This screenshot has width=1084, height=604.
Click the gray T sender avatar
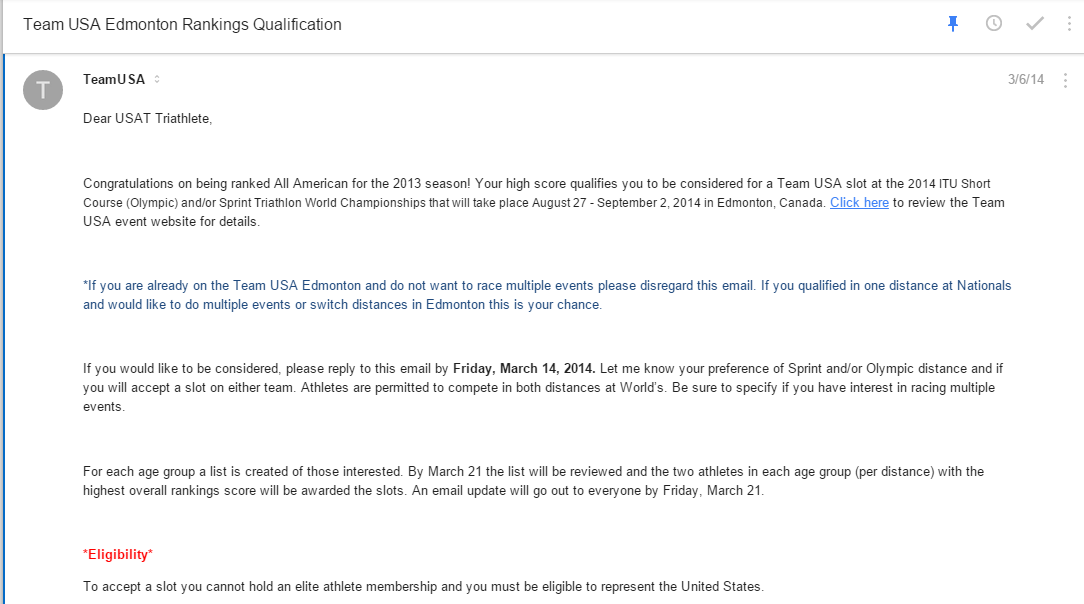43,90
